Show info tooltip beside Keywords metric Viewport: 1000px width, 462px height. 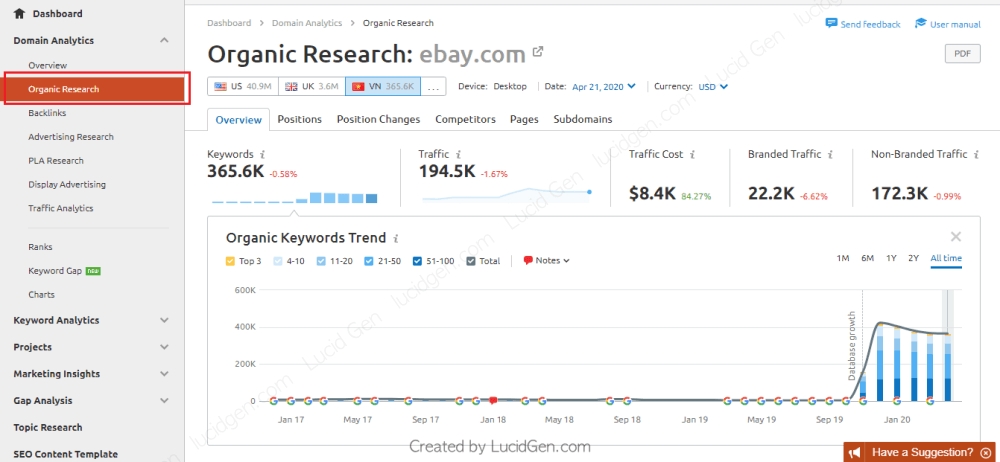tap(263, 154)
